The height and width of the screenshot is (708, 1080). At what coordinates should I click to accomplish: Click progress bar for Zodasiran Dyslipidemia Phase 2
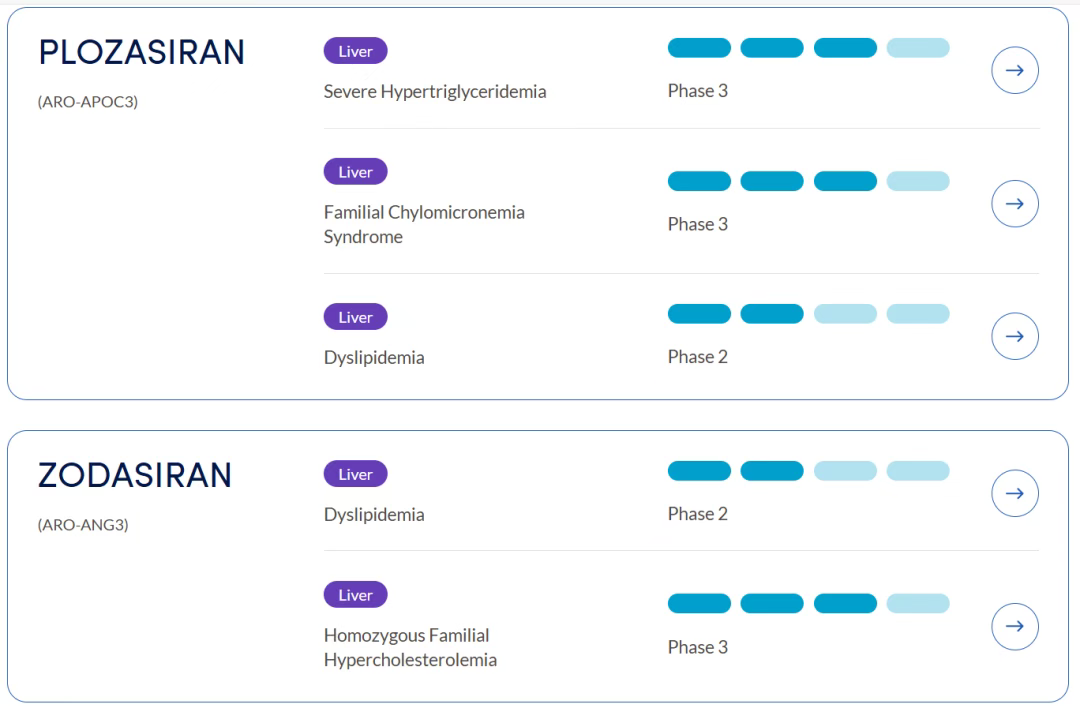click(x=808, y=471)
